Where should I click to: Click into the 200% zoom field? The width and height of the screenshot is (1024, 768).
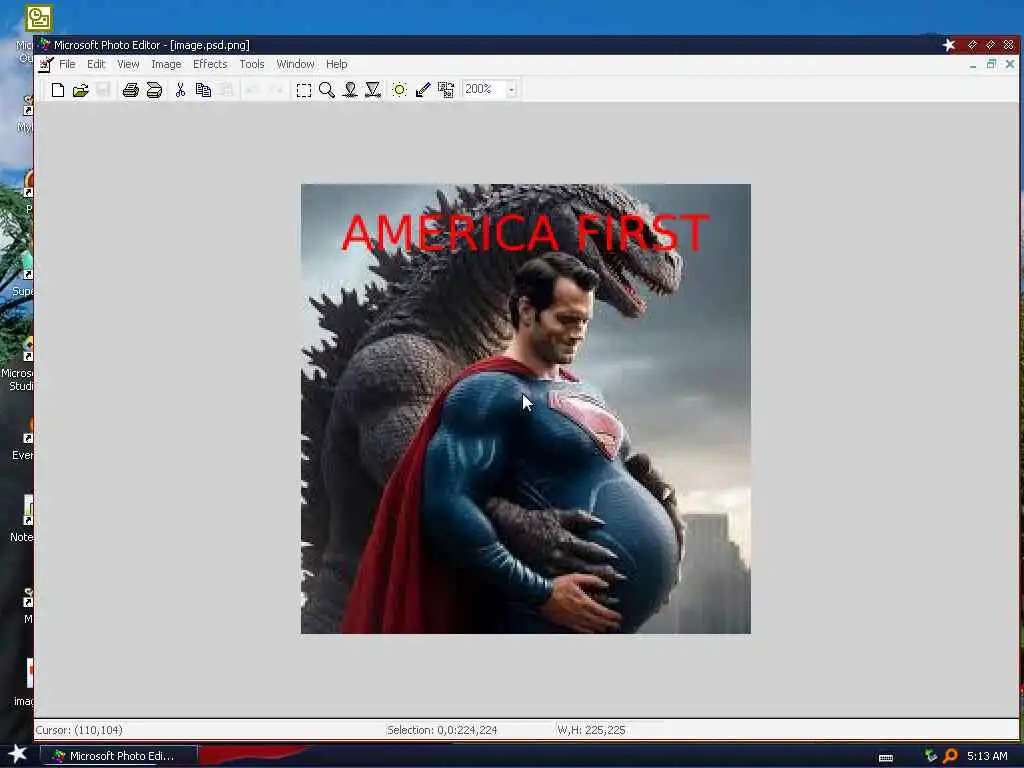point(484,89)
